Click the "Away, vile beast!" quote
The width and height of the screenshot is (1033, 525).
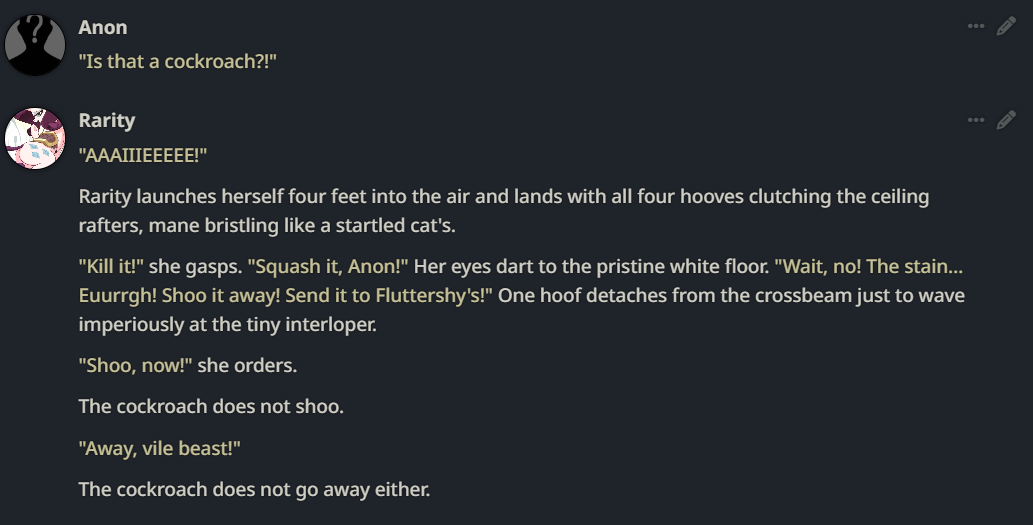[x=160, y=448]
